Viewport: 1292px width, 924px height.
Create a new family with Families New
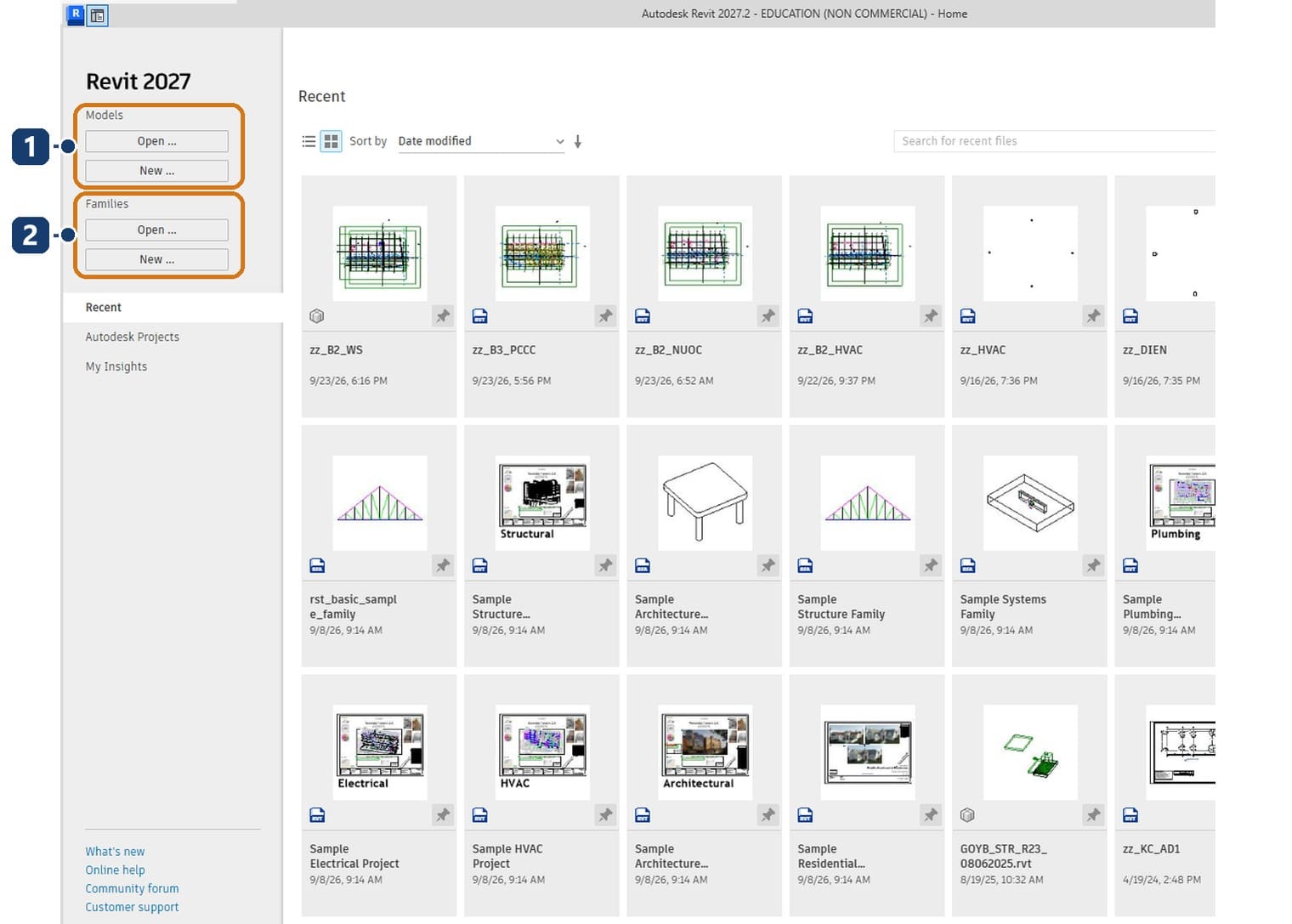[x=157, y=259]
